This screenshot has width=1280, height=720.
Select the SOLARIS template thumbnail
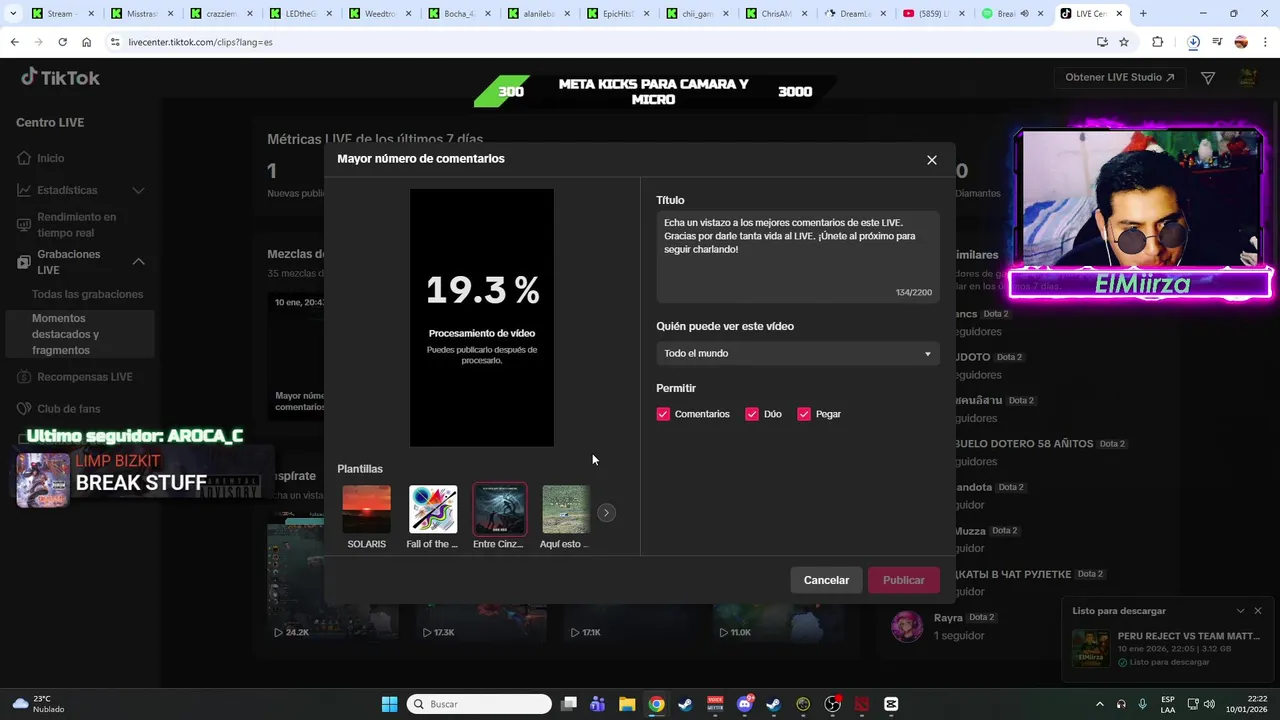366,510
